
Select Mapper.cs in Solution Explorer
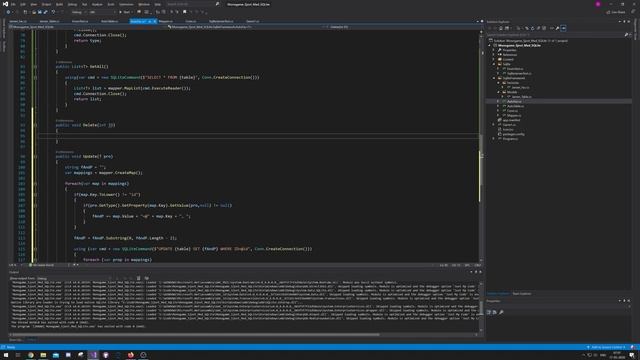coord(514,116)
